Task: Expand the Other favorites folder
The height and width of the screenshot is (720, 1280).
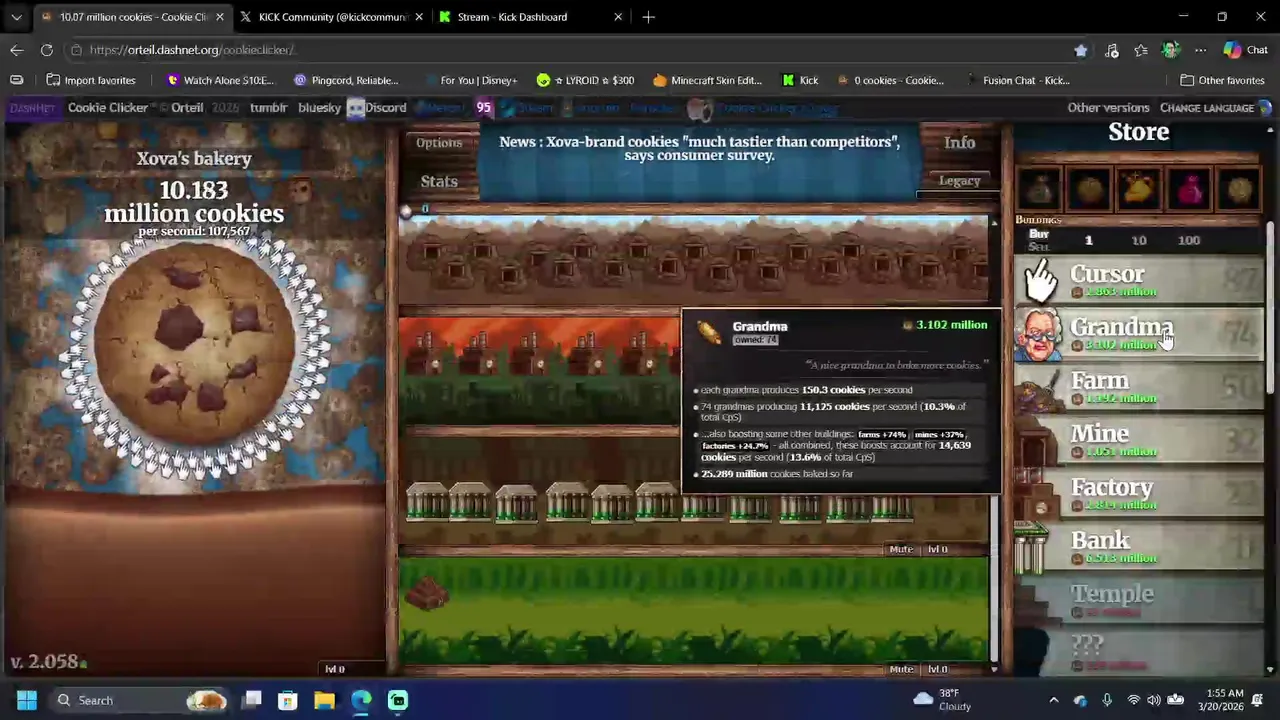Action: click(1222, 80)
